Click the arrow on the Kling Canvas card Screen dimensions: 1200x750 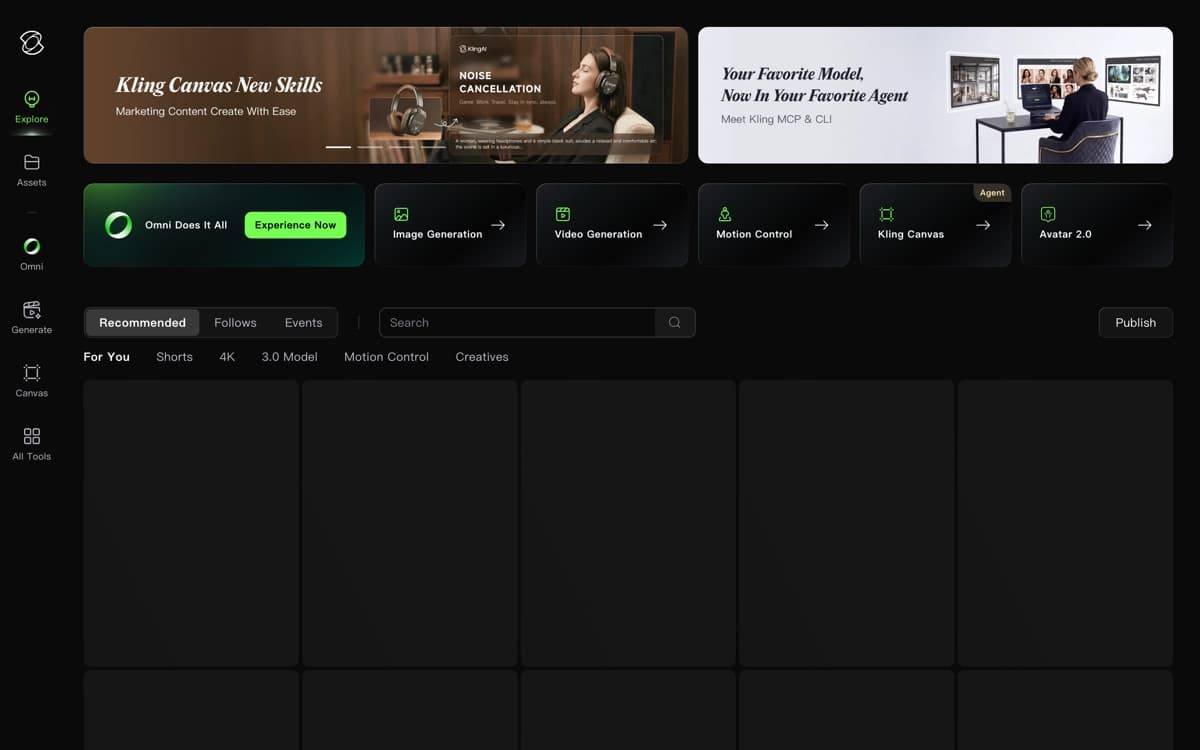(983, 225)
